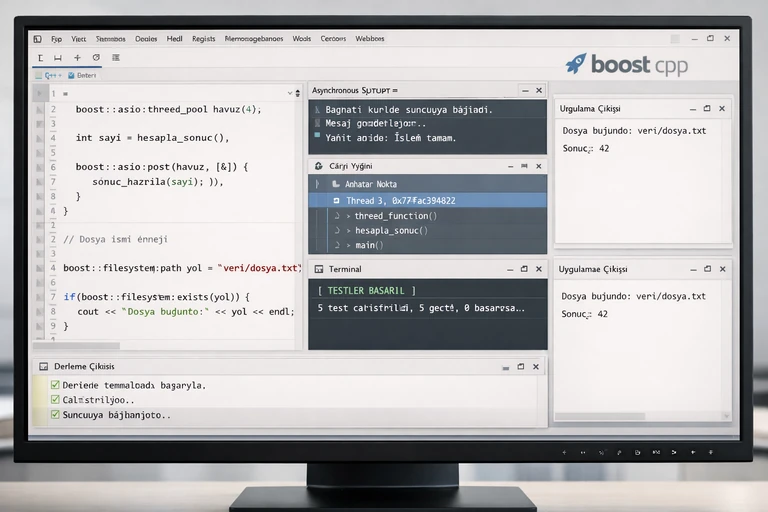The height and width of the screenshot is (512, 768).
Task: Open the Fsp menu
Action: [x=56, y=39]
